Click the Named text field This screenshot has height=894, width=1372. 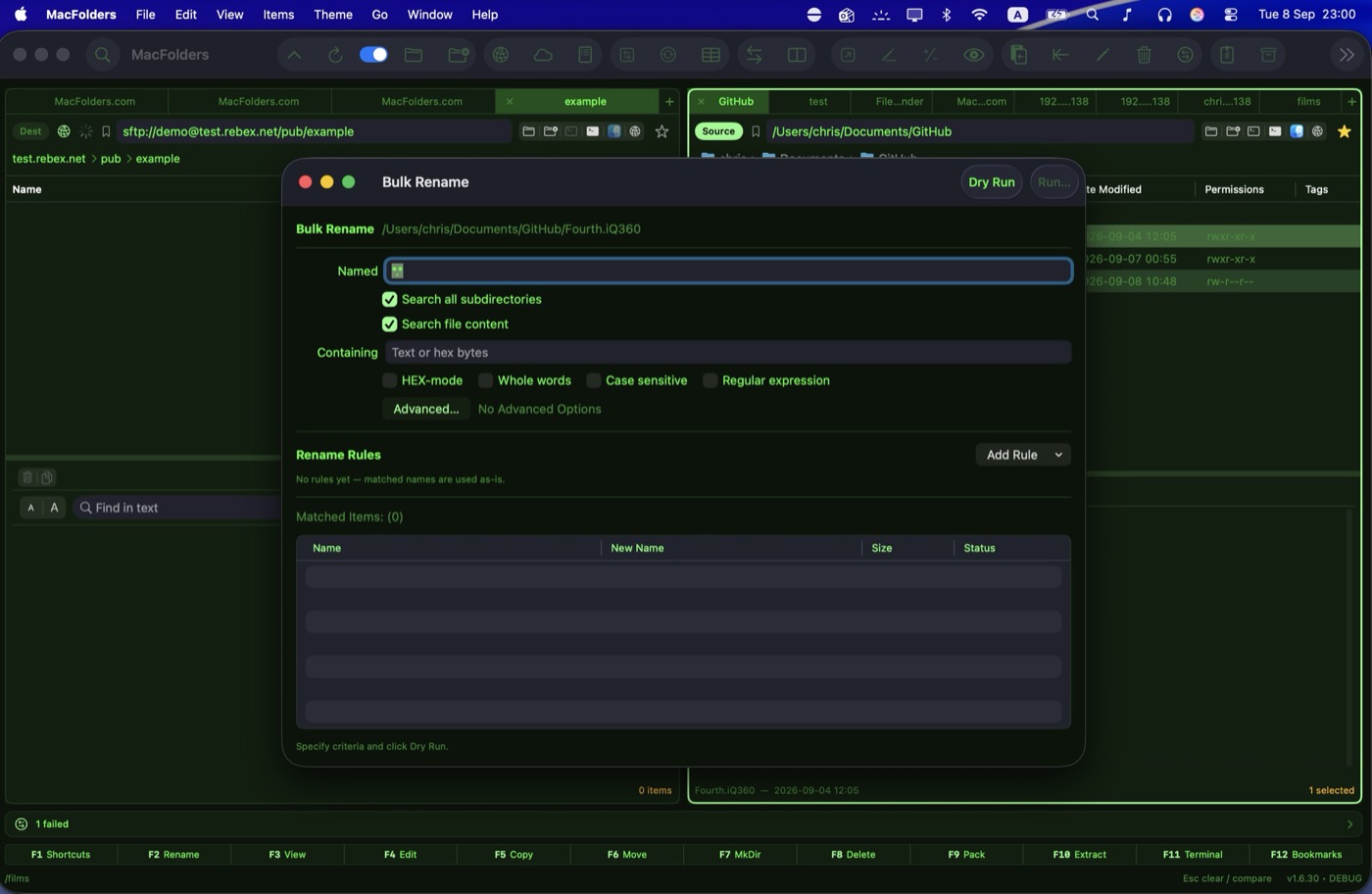coord(728,271)
